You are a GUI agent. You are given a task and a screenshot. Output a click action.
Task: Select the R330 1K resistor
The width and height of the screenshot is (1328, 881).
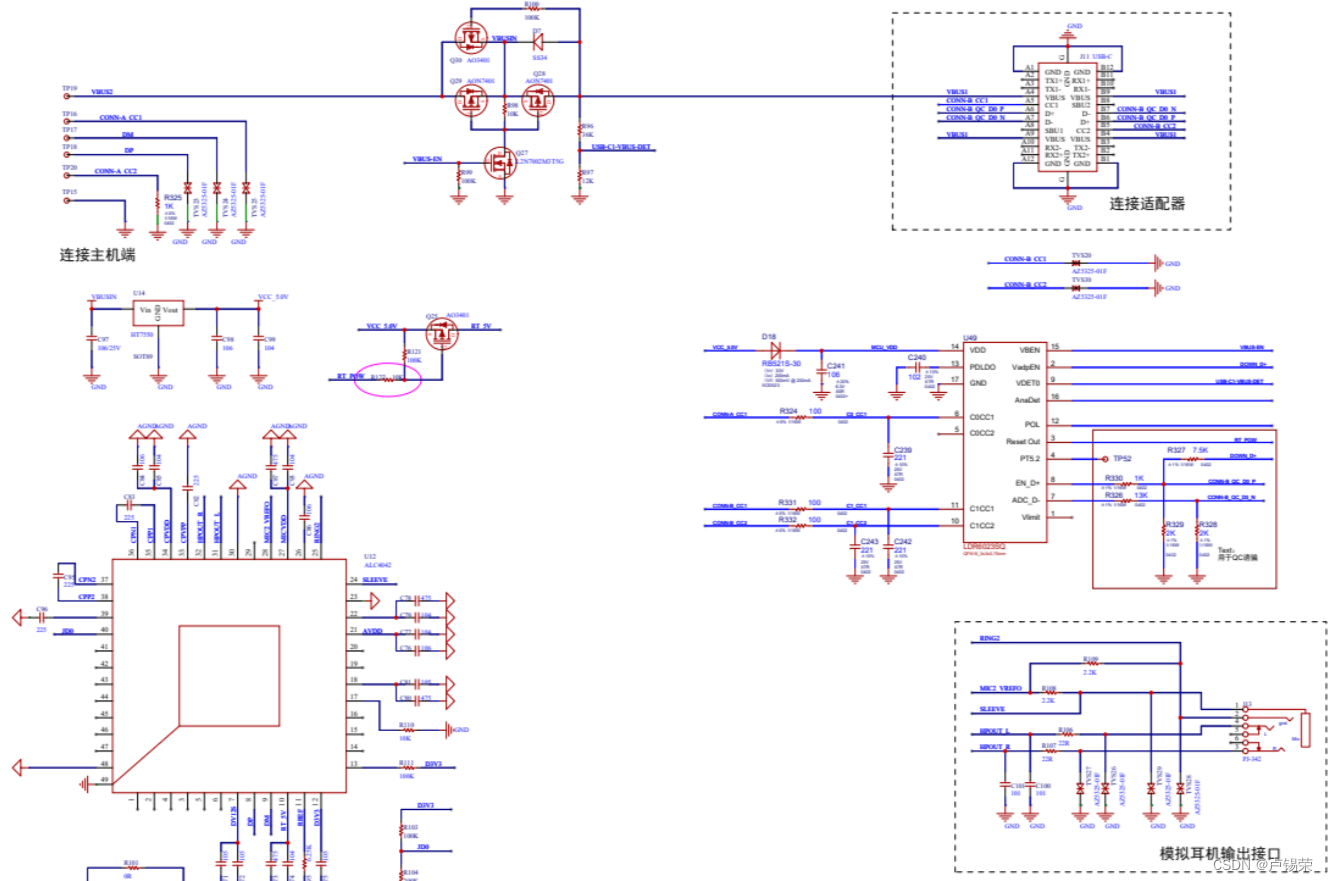1126,482
